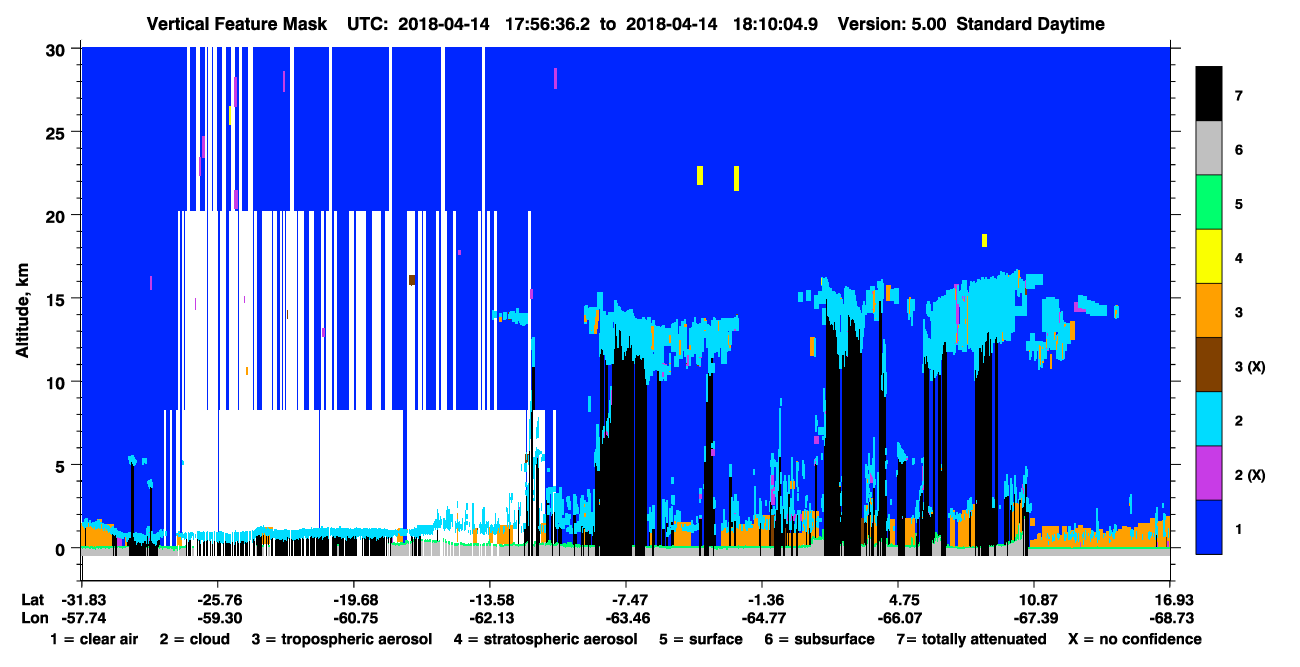Click latitude value -1.36
The width and height of the screenshot is (1300, 667).
pyautogui.click(x=762, y=600)
